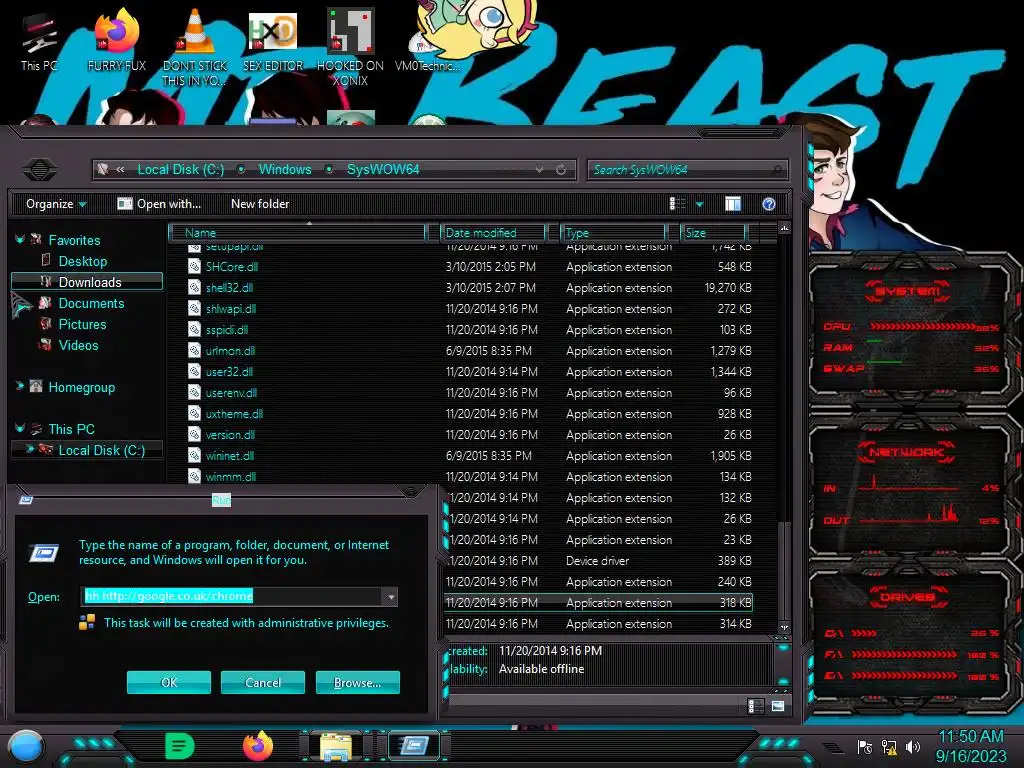The image size is (1024, 768).
Task: Click the SysWOW64 breadcrumb
Action: (383, 170)
